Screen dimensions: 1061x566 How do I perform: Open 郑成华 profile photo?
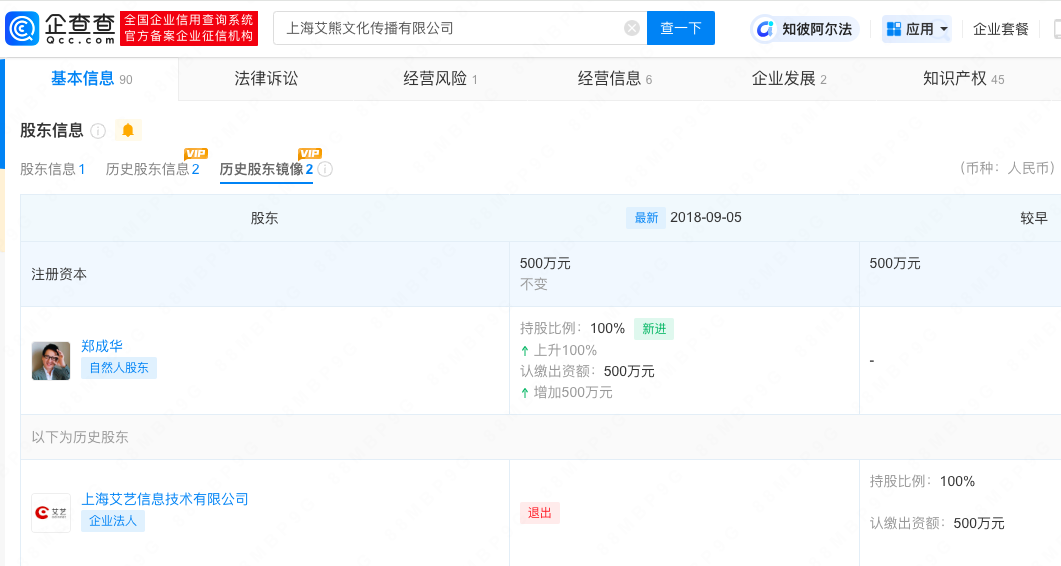(51, 361)
